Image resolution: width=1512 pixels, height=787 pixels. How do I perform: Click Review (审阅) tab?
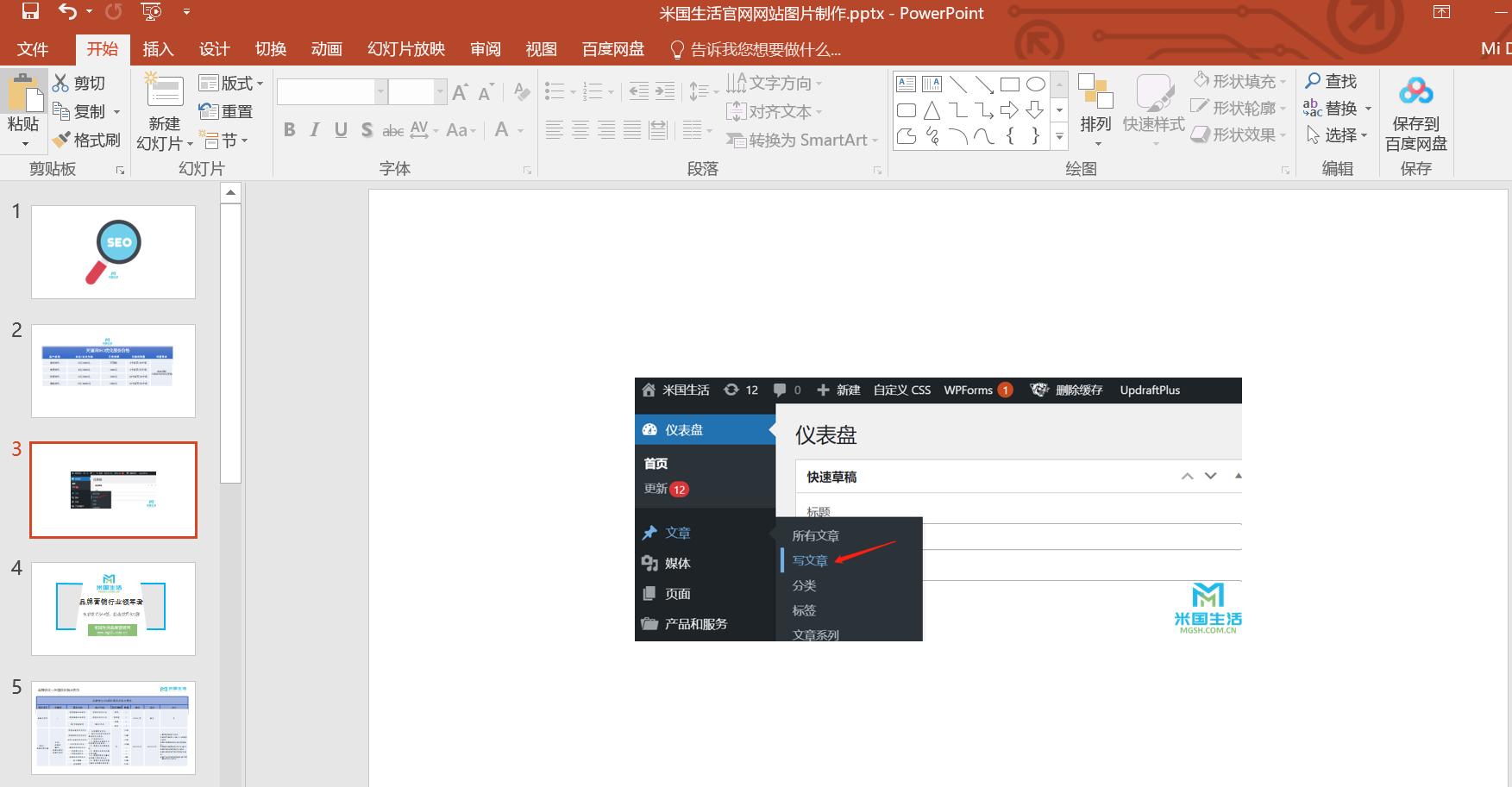[x=486, y=49]
